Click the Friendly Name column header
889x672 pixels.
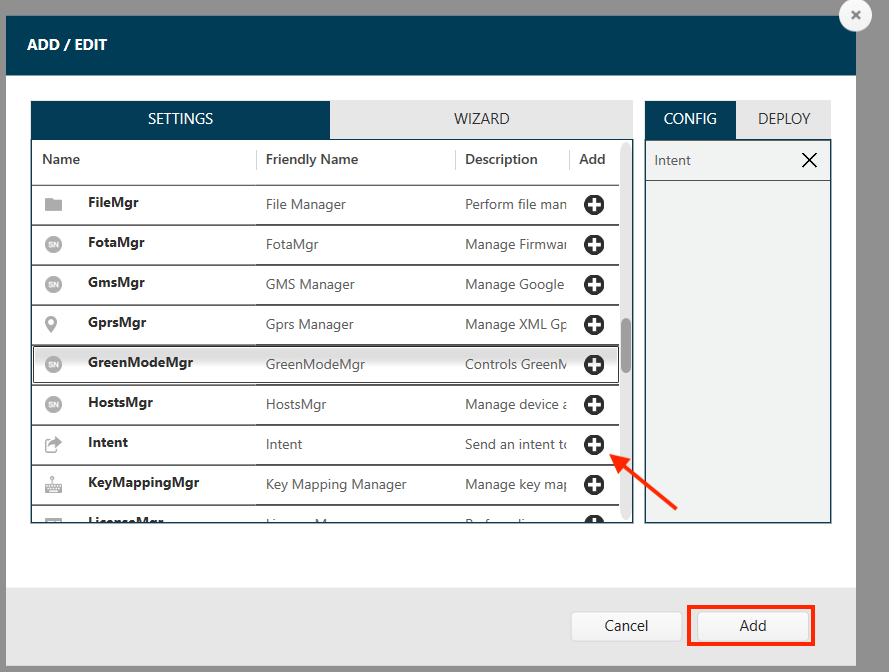tap(311, 159)
